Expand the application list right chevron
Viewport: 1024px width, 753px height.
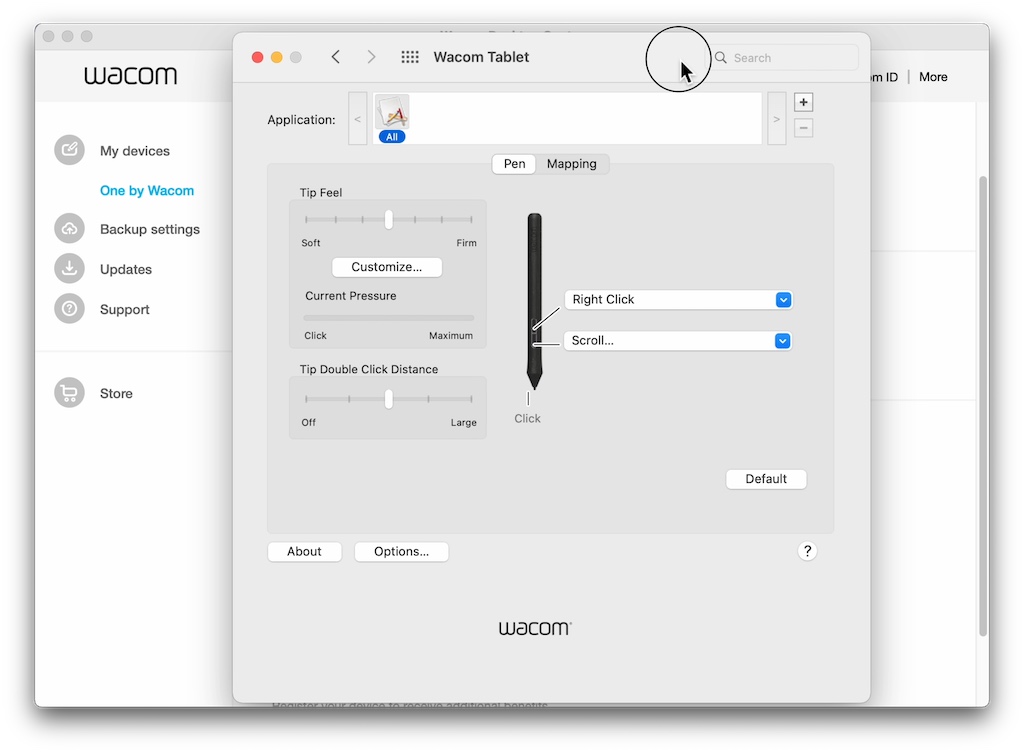point(776,118)
